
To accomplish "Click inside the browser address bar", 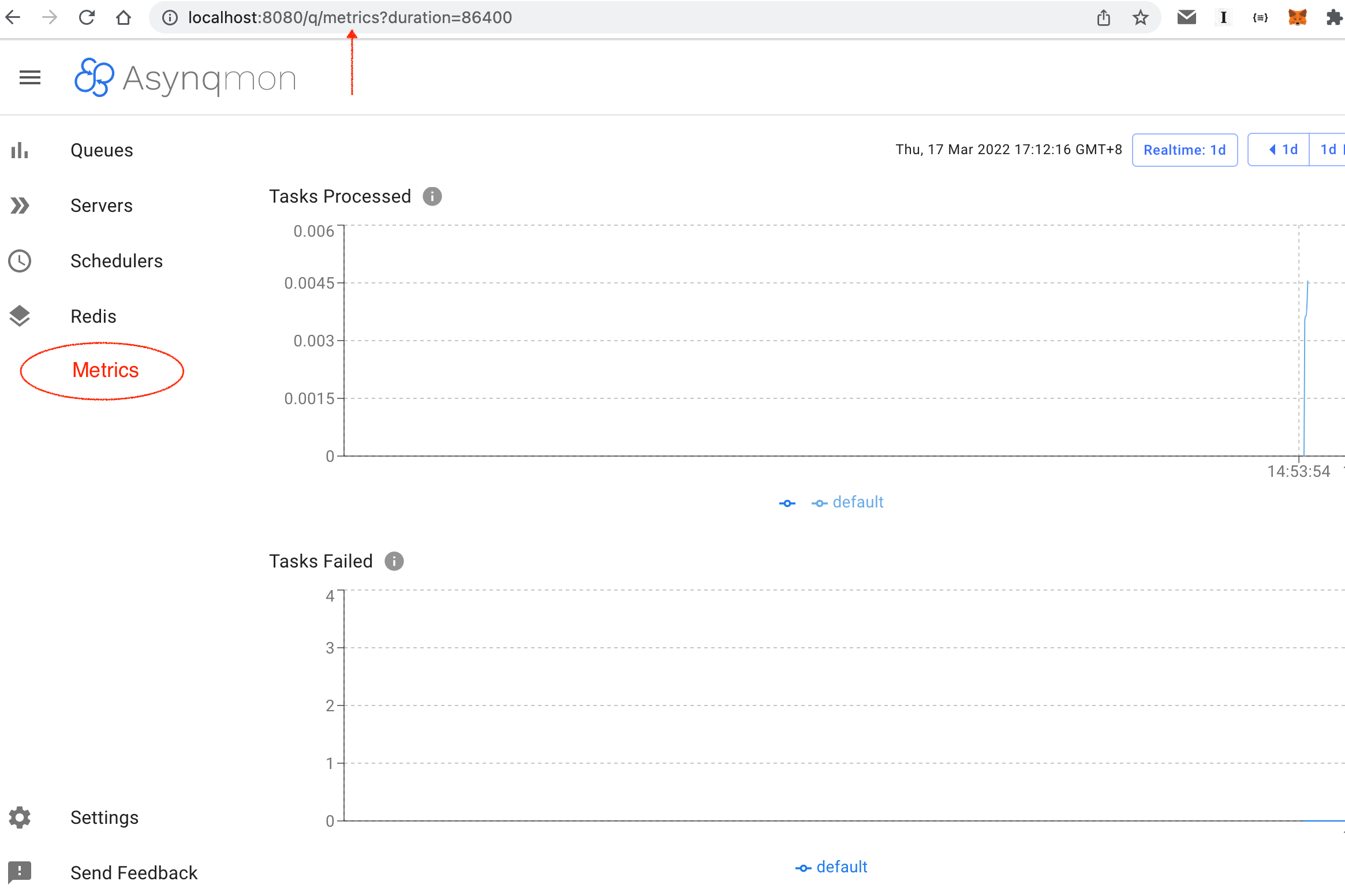I will pos(404,17).
